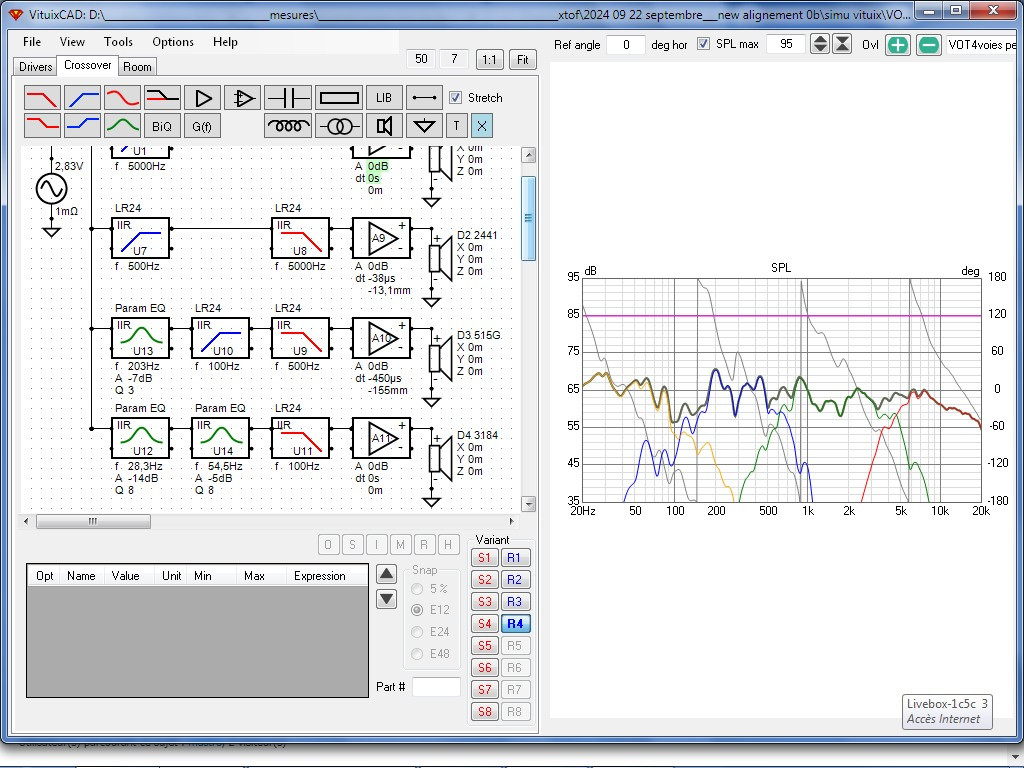Move parameter row up with arrow
The width and height of the screenshot is (1024, 768).
click(387, 574)
